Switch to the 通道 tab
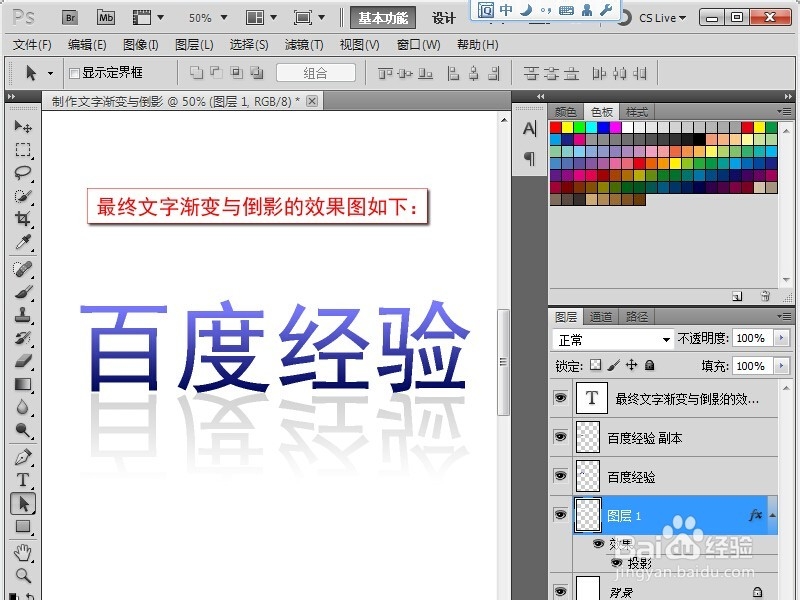The height and width of the screenshot is (600, 800). point(601,315)
